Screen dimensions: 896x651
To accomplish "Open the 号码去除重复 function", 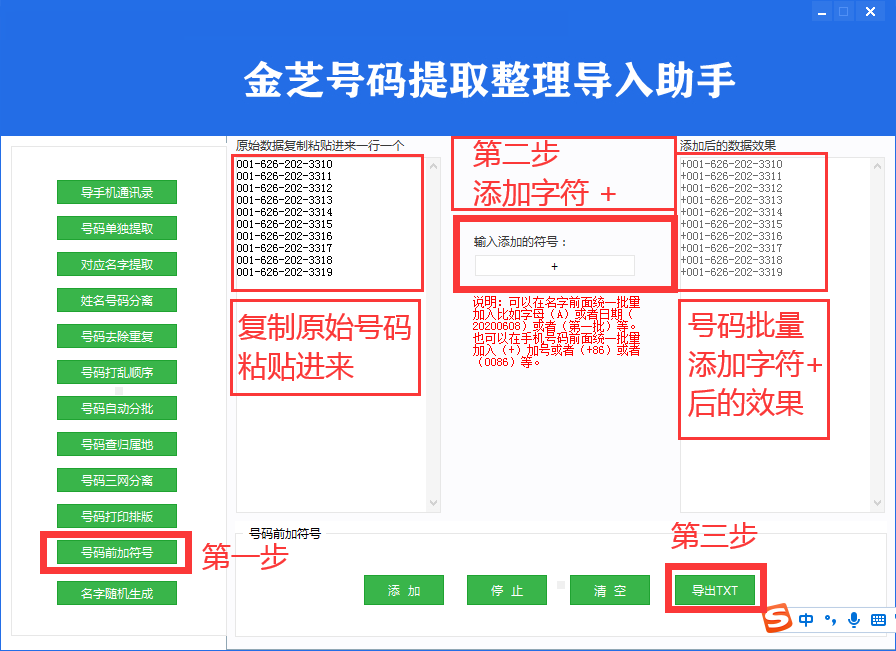I will pos(116,336).
